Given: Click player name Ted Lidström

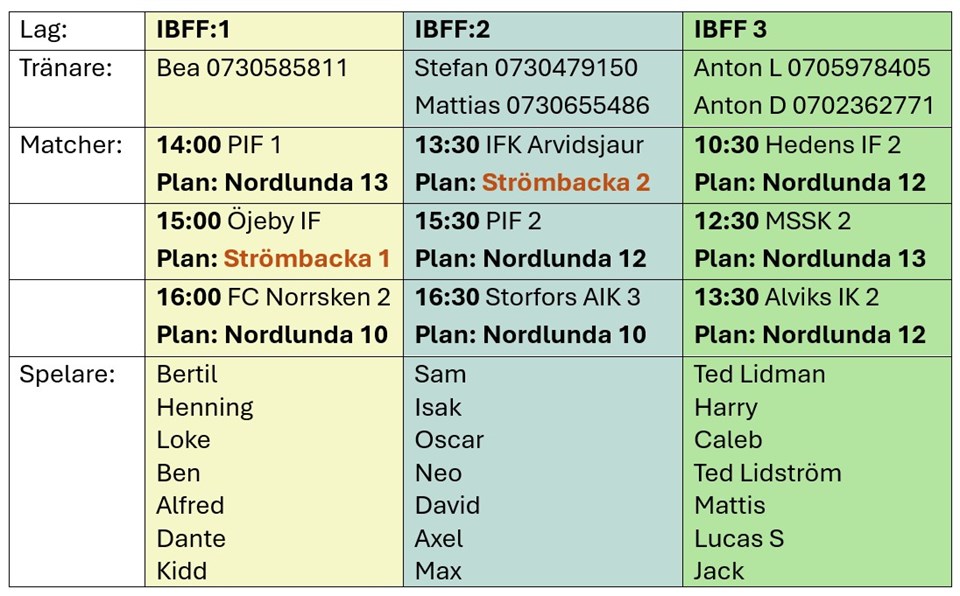Looking at the screenshot, I should (x=767, y=473).
